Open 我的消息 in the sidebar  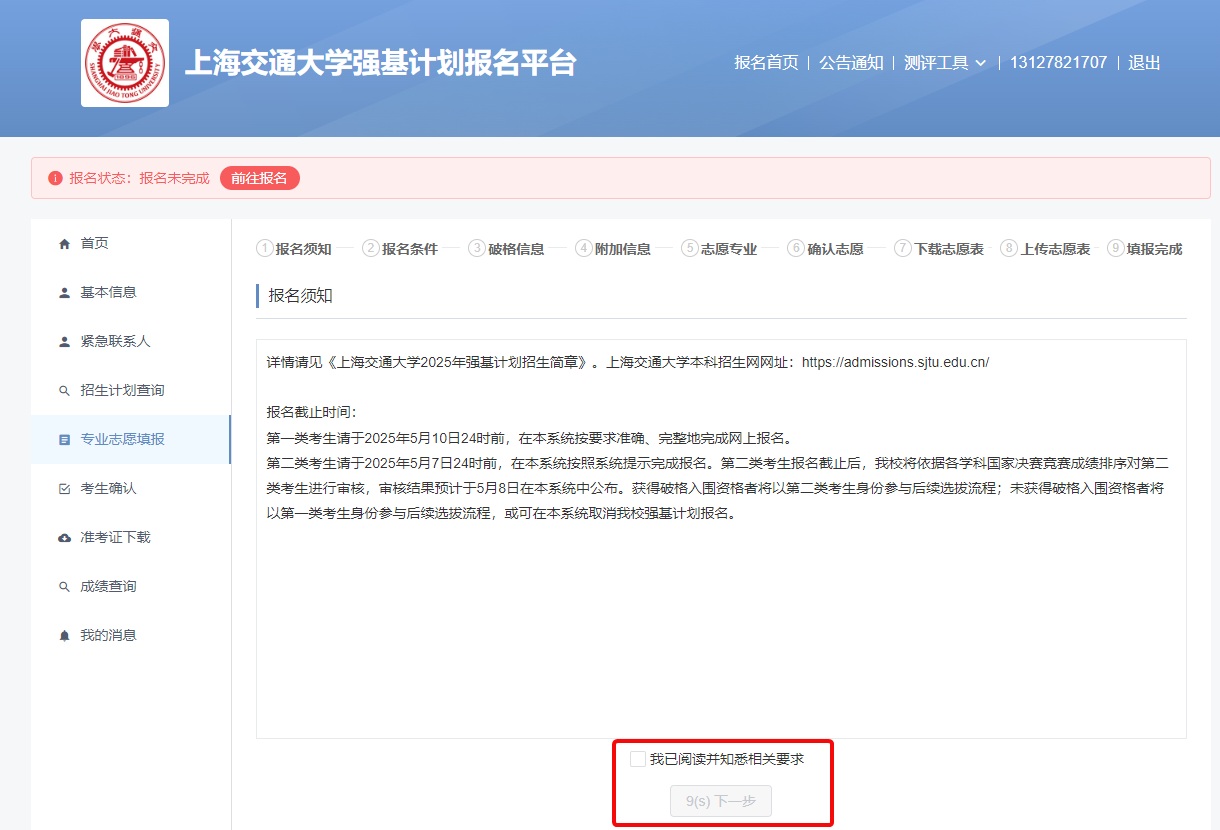tap(131, 636)
